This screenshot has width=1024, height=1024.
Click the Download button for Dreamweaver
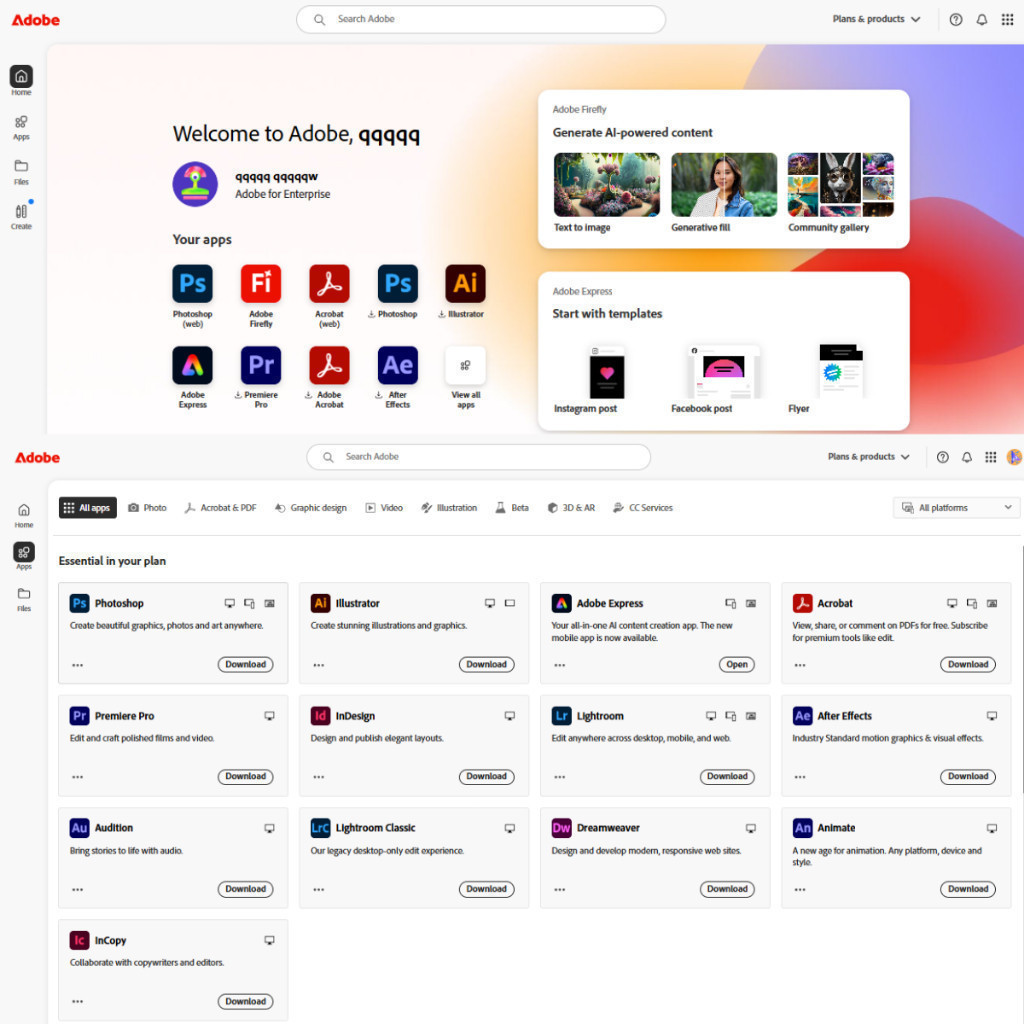click(x=727, y=889)
